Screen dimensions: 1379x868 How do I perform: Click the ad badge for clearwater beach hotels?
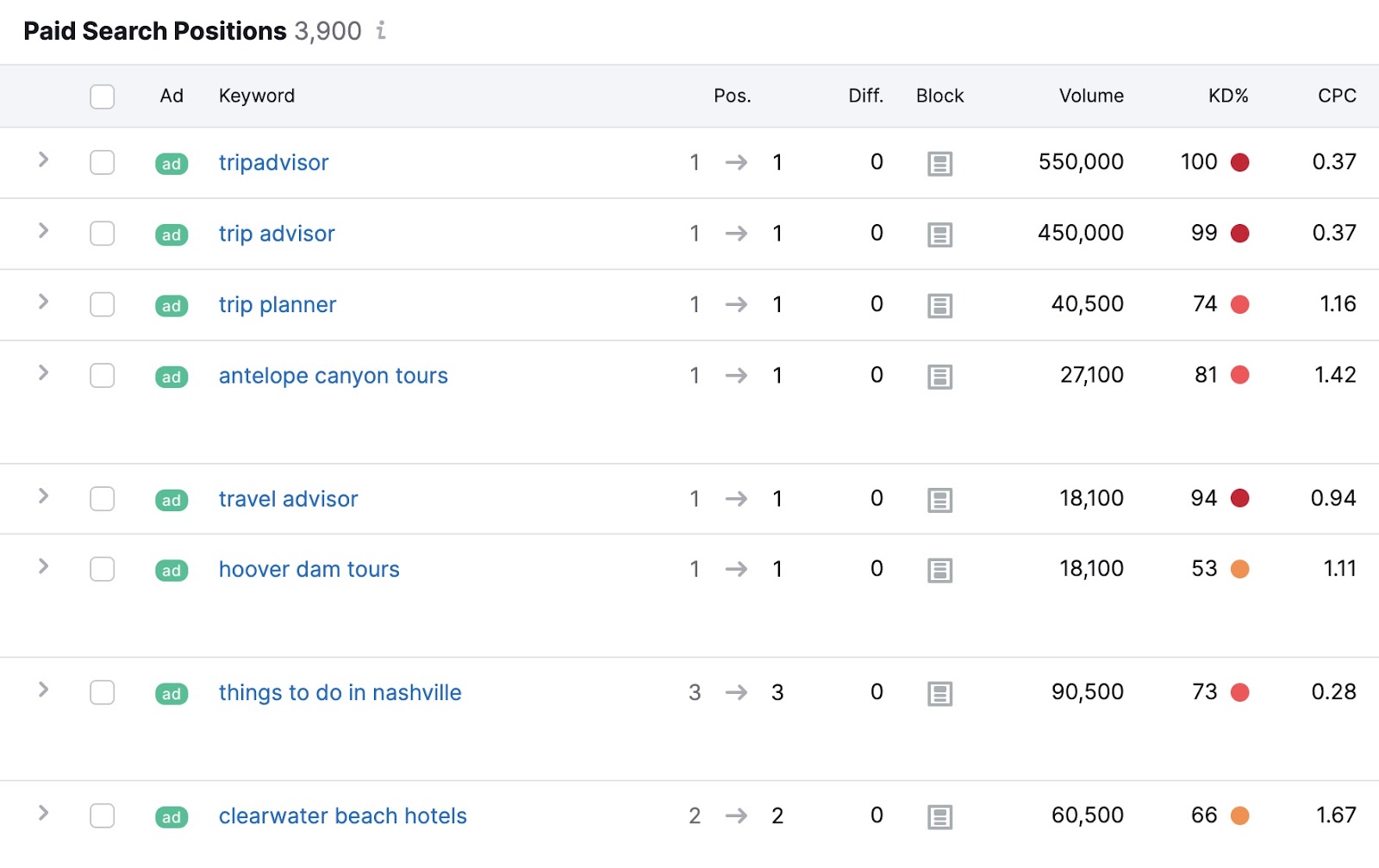[171, 817]
